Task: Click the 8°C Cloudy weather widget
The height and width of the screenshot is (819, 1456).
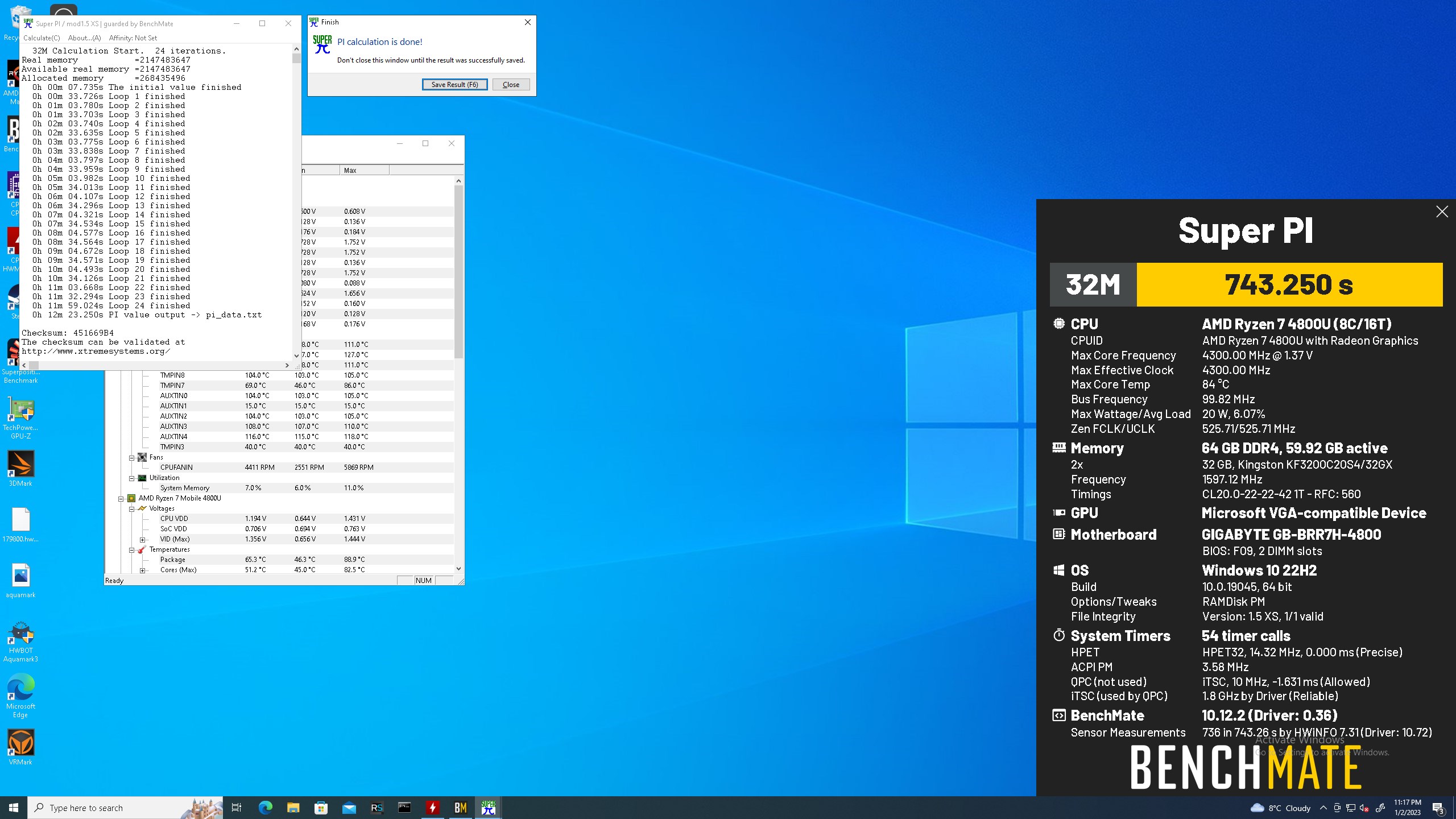Action: pos(1280,808)
